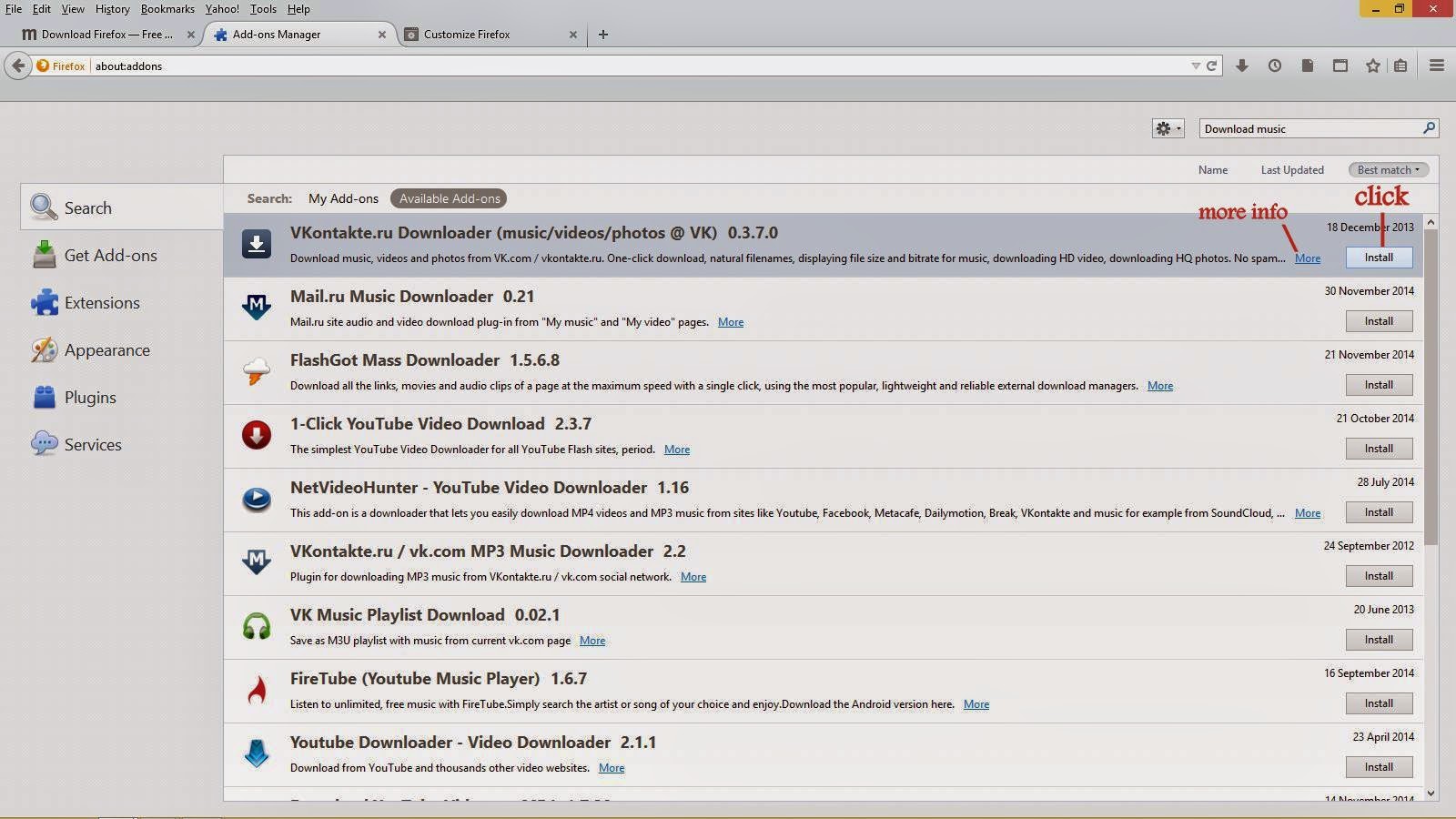Click the NetVideoHunter add-on icon
This screenshot has height=819, width=1456.
point(257,499)
